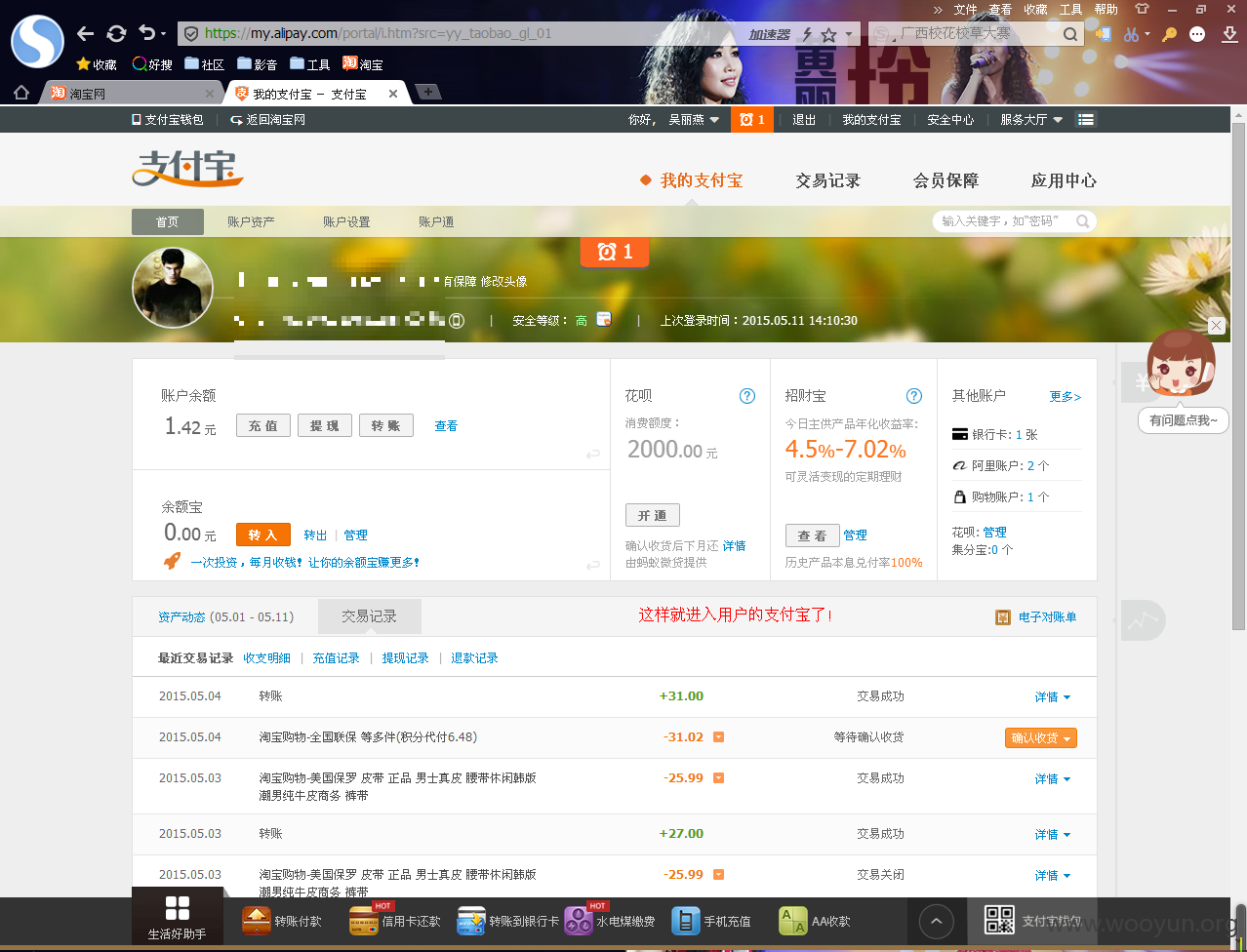Click the browser address bar URL

point(378,33)
